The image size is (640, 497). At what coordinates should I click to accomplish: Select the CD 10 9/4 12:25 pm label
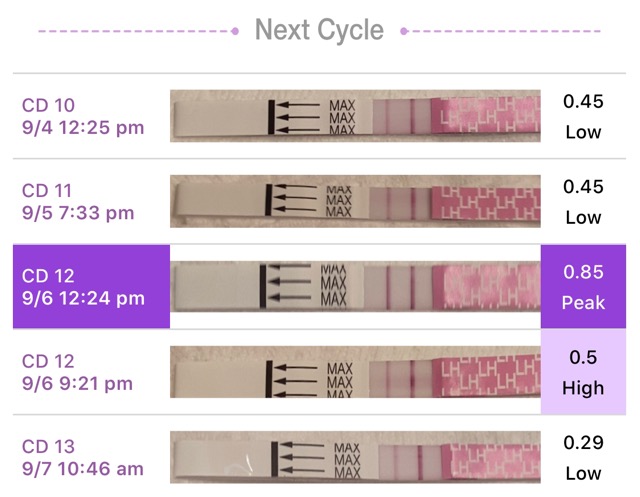coord(84,116)
